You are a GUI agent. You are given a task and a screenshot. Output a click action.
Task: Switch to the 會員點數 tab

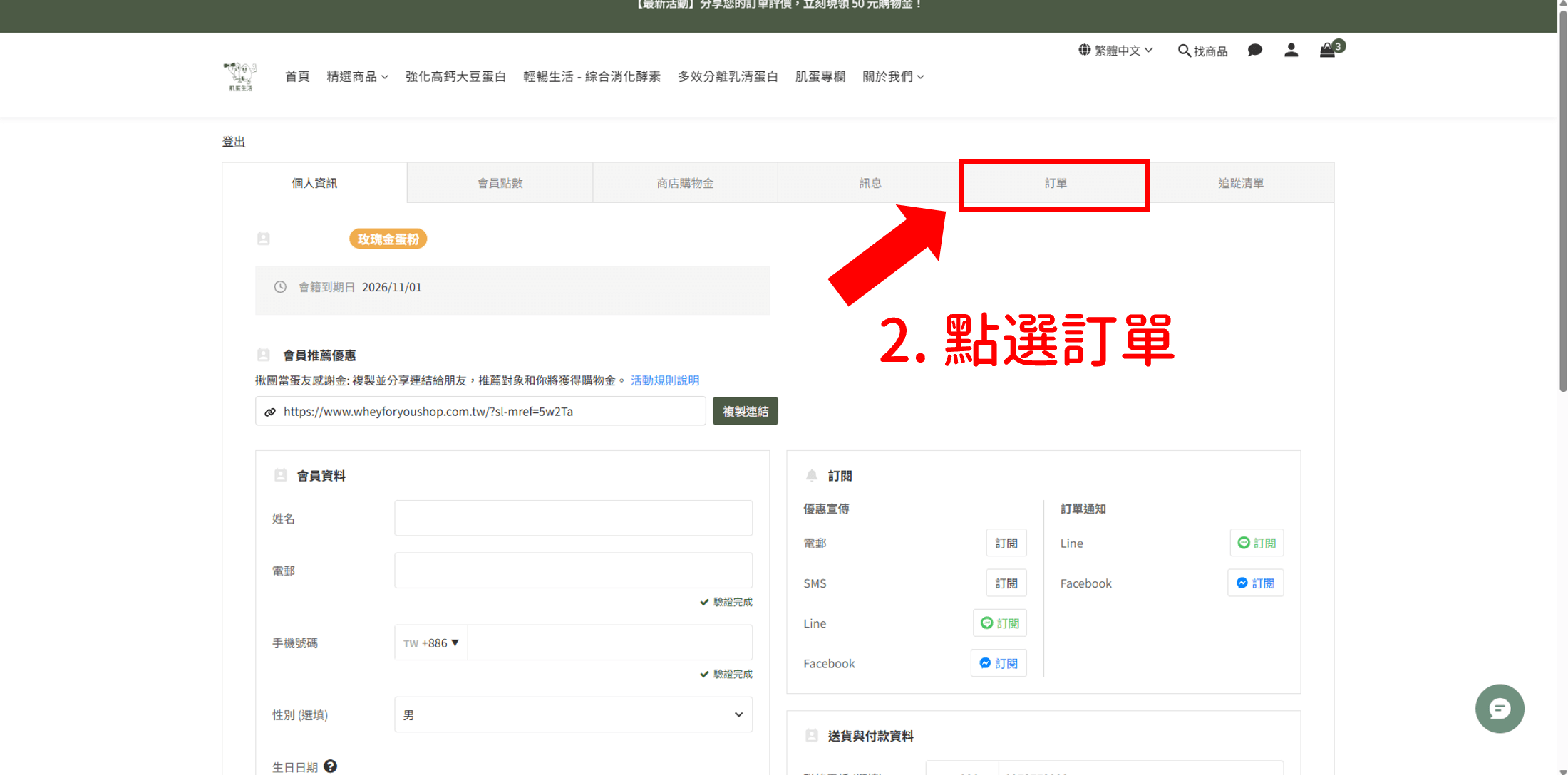tap(500, 184)
